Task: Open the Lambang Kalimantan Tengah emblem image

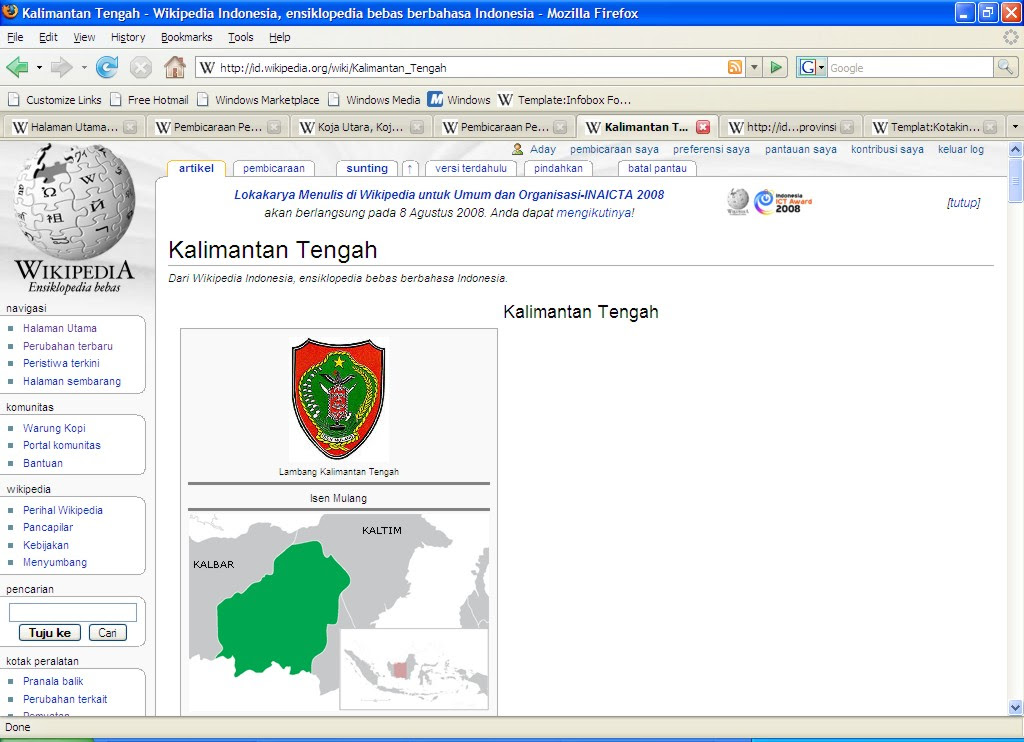Action: pos(338,398)
